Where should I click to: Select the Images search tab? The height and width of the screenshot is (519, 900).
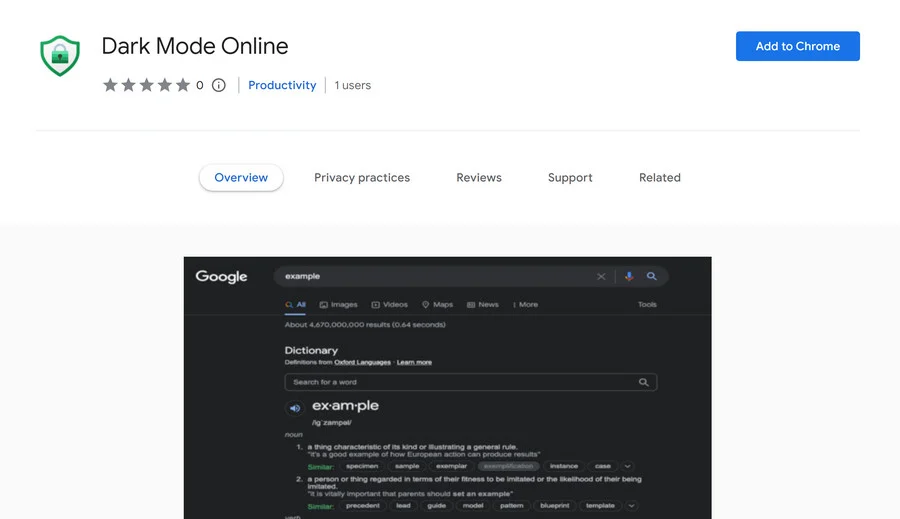pos(339,305)
